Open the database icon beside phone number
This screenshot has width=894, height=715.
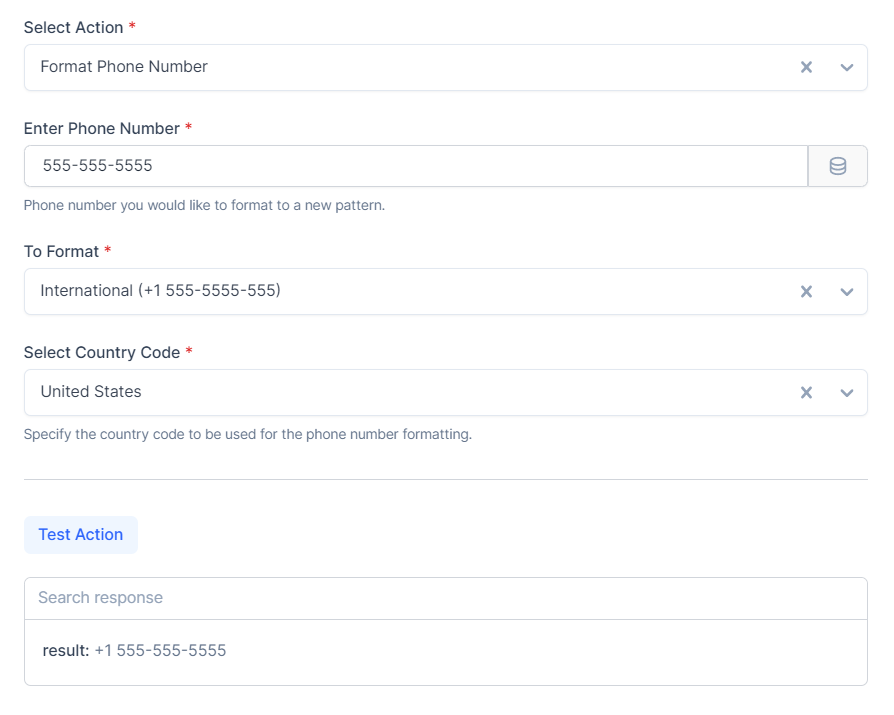tap(838, 166)
